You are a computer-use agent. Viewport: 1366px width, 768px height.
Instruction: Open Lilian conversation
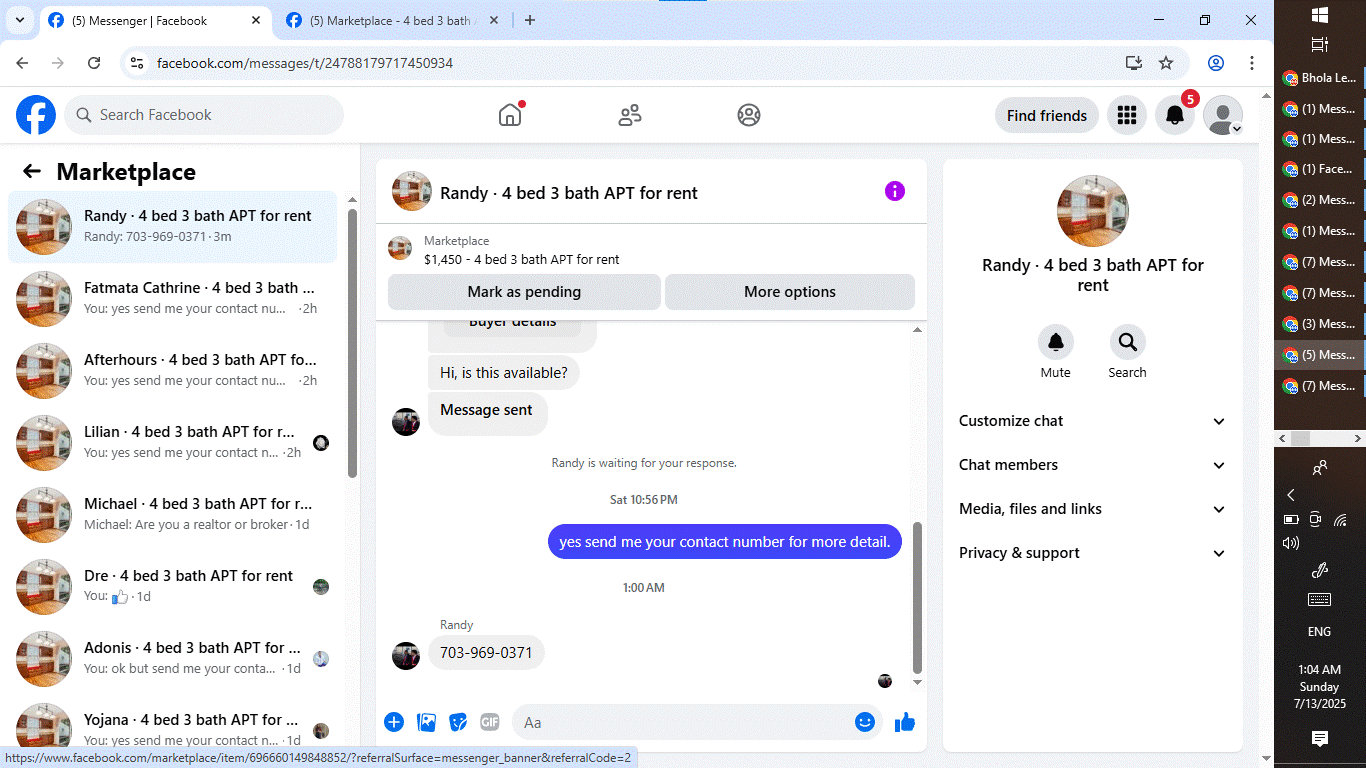(173, 443)
